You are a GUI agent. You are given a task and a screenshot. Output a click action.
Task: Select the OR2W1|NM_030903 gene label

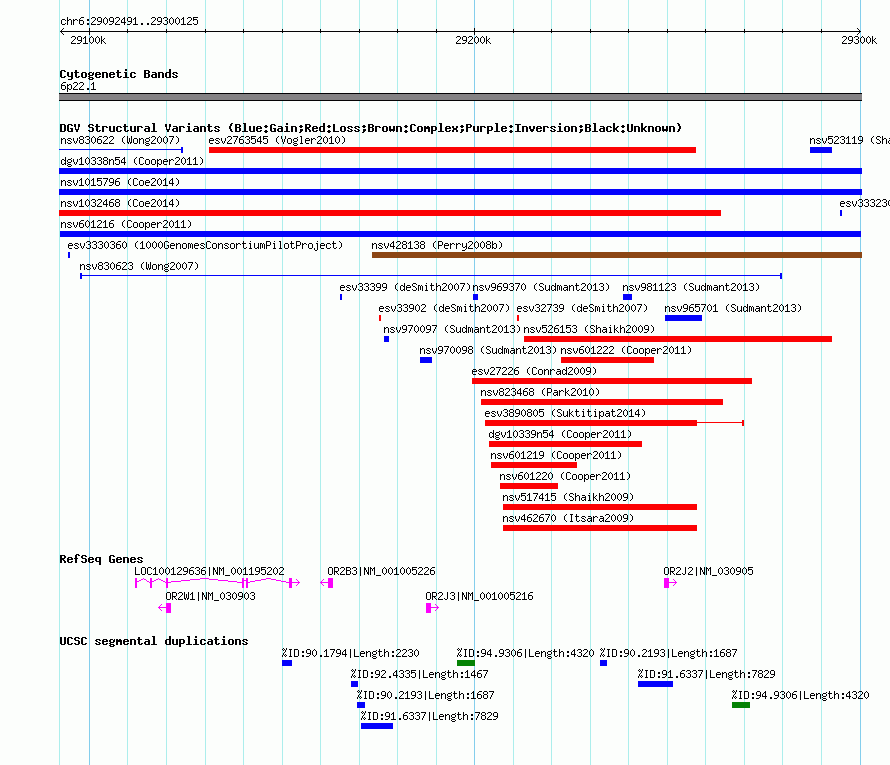tap(210, 596)
